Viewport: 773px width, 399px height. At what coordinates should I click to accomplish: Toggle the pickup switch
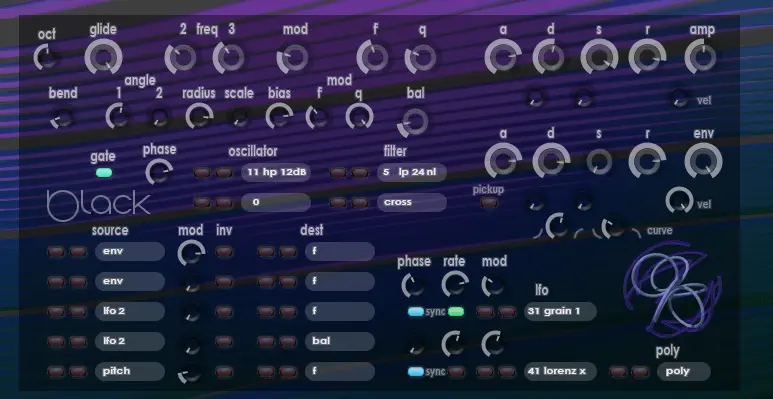coord(489,203)
